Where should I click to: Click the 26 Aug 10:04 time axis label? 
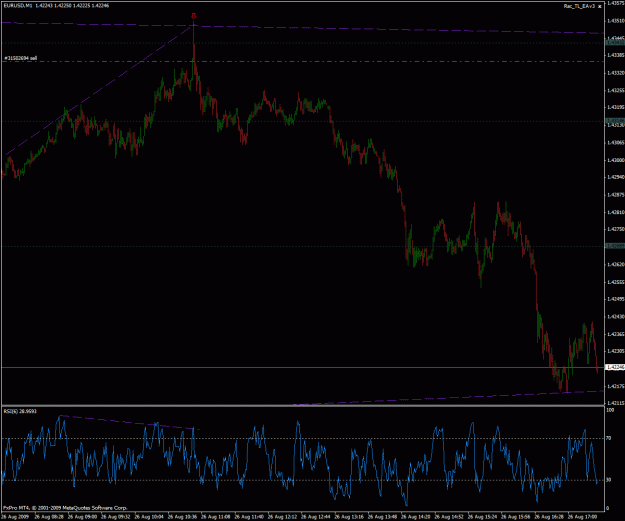tap(149, 517)
